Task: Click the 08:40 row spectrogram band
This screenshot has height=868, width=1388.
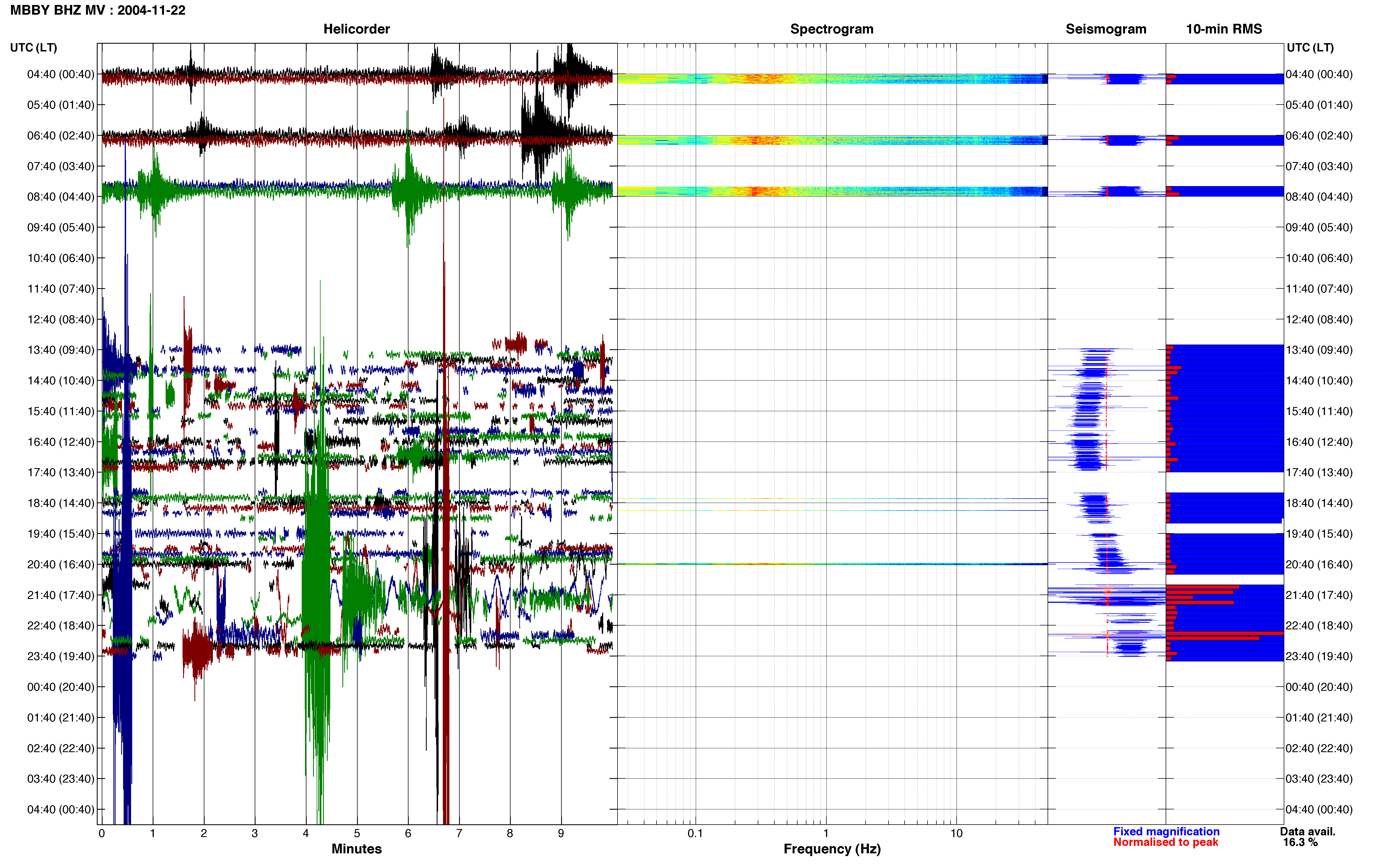Action: pyautogui.click(x=832, y=191)
